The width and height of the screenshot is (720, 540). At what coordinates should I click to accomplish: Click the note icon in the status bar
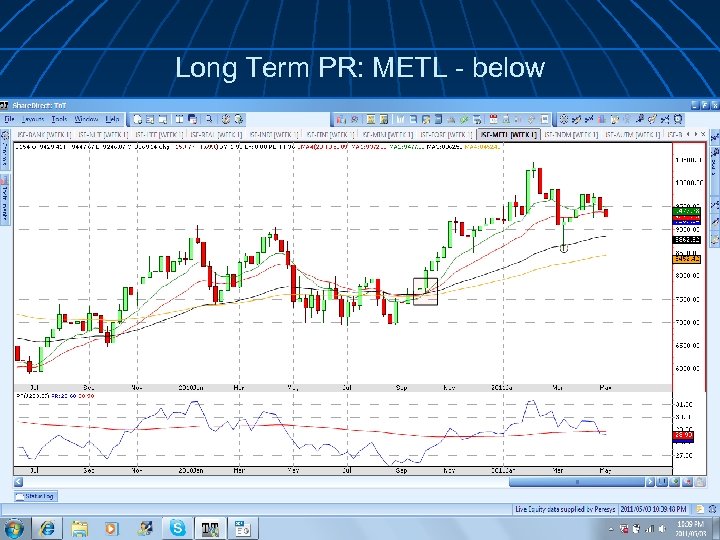tap(699, 509)
